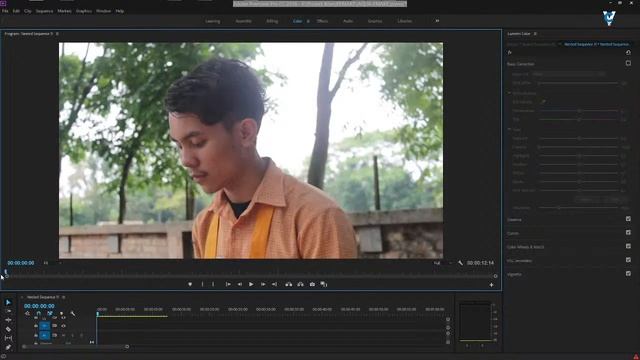The image size is (640, 360).
Task: Show more workspaces double-arrow
Action: point(437,21)
